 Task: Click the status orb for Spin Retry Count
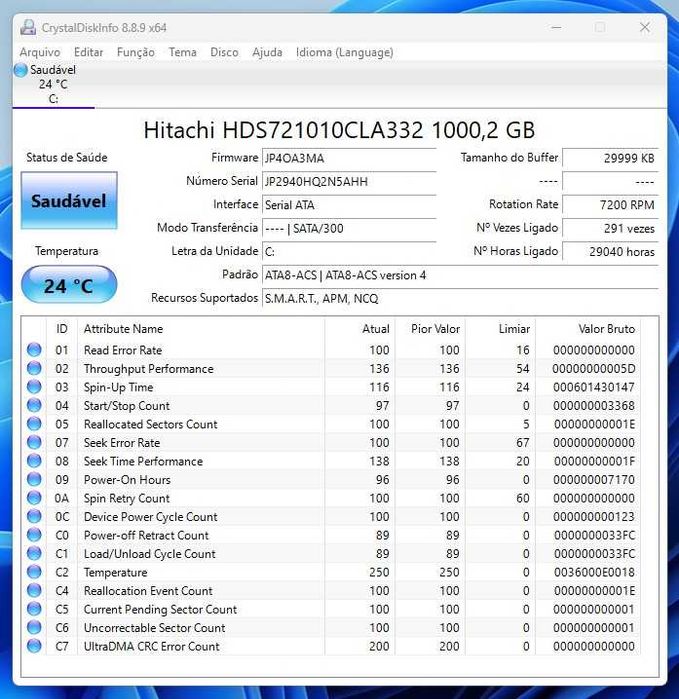[34, 498]
